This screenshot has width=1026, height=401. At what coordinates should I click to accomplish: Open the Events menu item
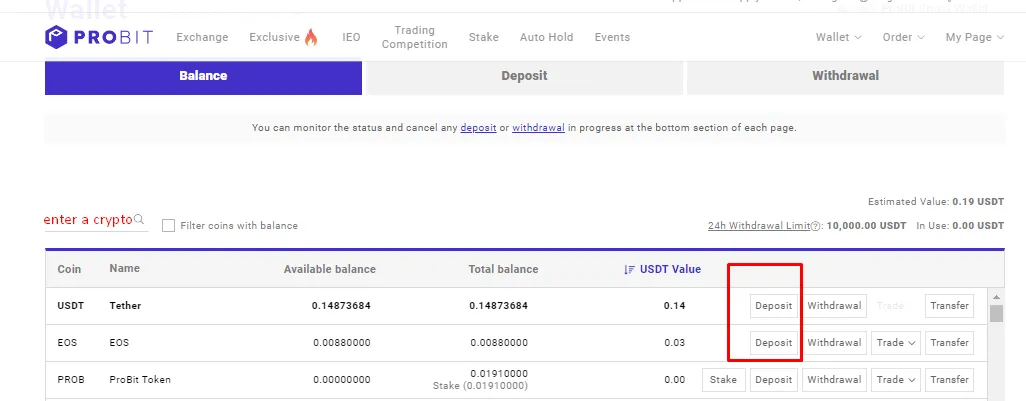pos(612,37)
